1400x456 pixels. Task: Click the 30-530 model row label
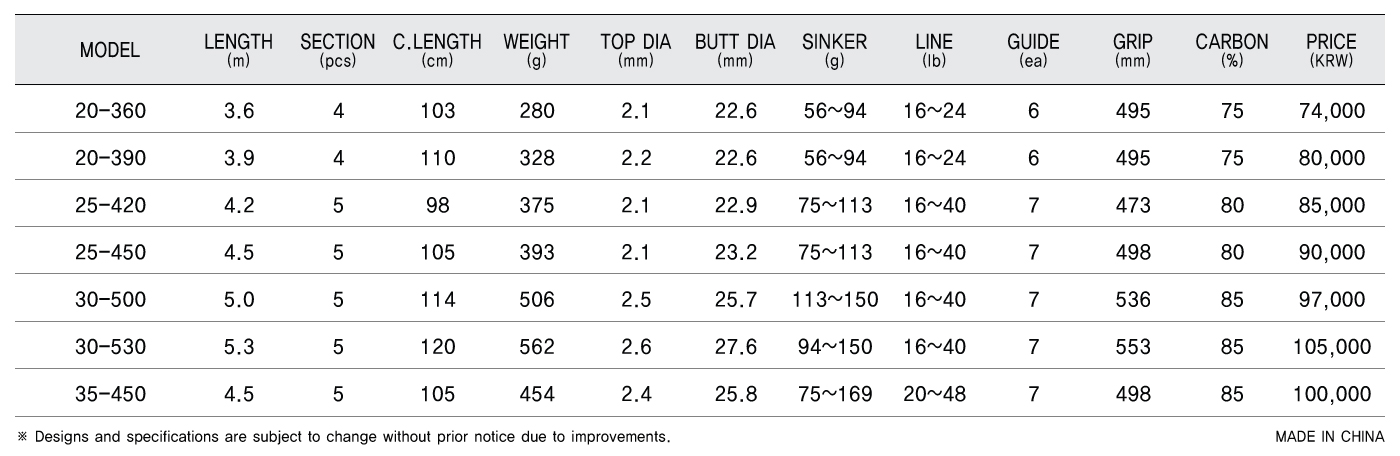[110, 347]
